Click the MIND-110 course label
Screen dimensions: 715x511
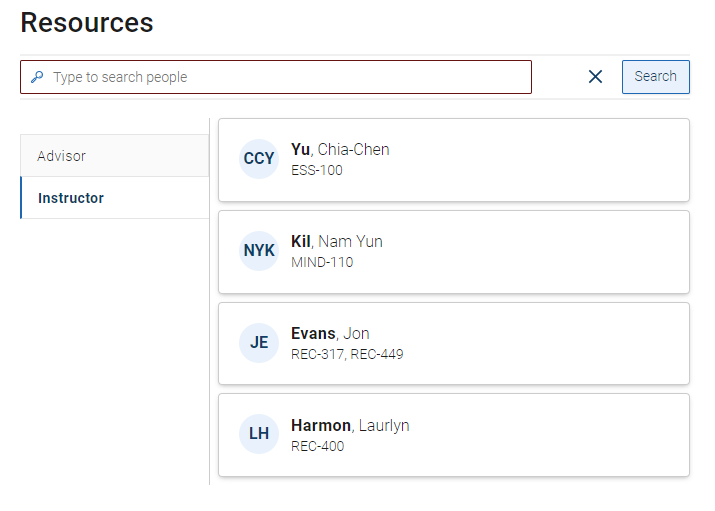coord(322,263)
